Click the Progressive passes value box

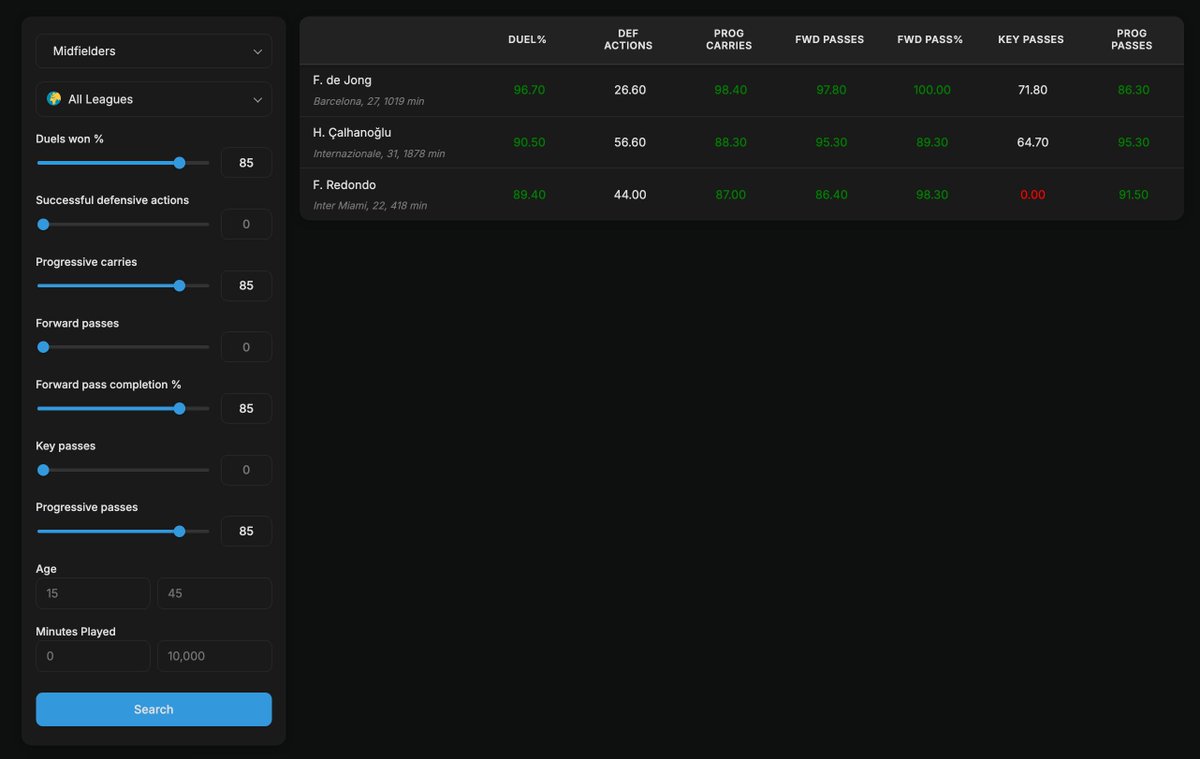[246, 531]
